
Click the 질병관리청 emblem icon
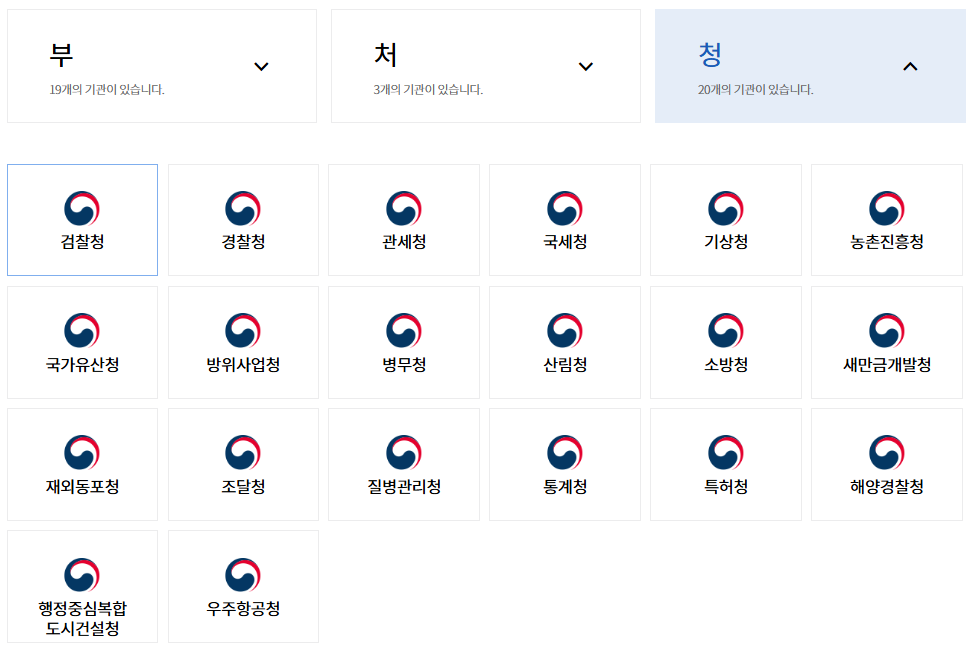tap(404, 453)
